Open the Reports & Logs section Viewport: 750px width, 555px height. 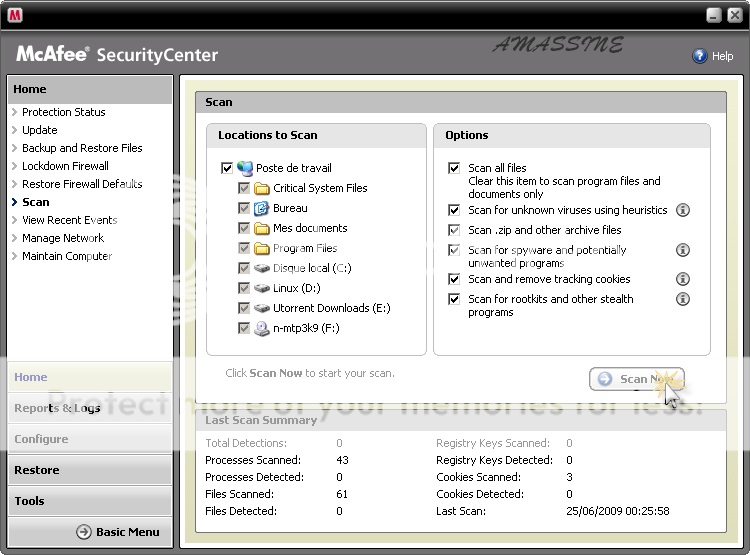(57, 408)
